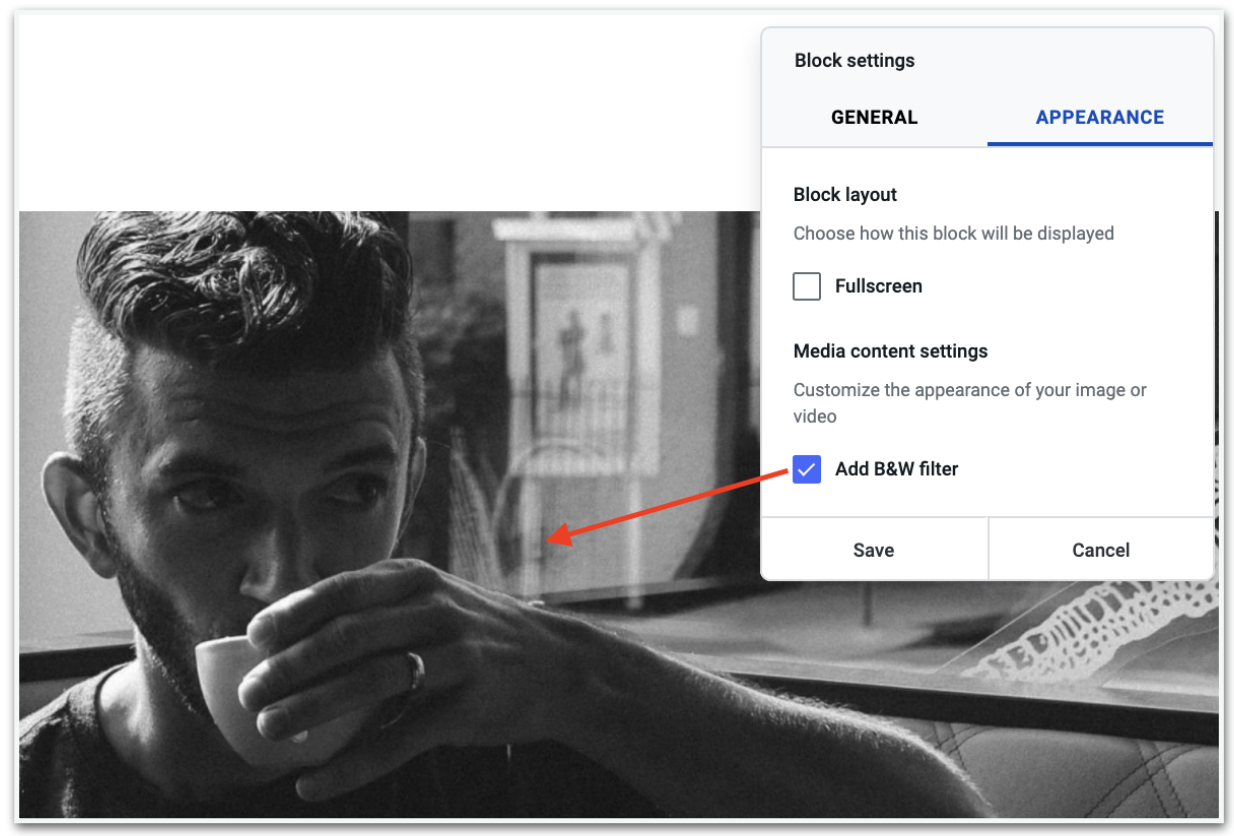This screenshot has height=836, width=1234.
Task: Save the block settings
Action: coord(874,549)
